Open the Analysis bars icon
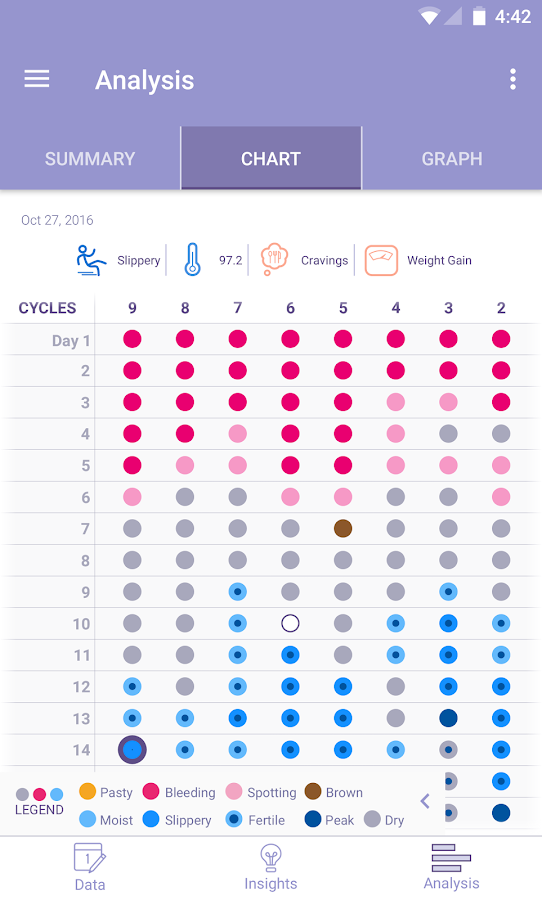 pos(451,858)
